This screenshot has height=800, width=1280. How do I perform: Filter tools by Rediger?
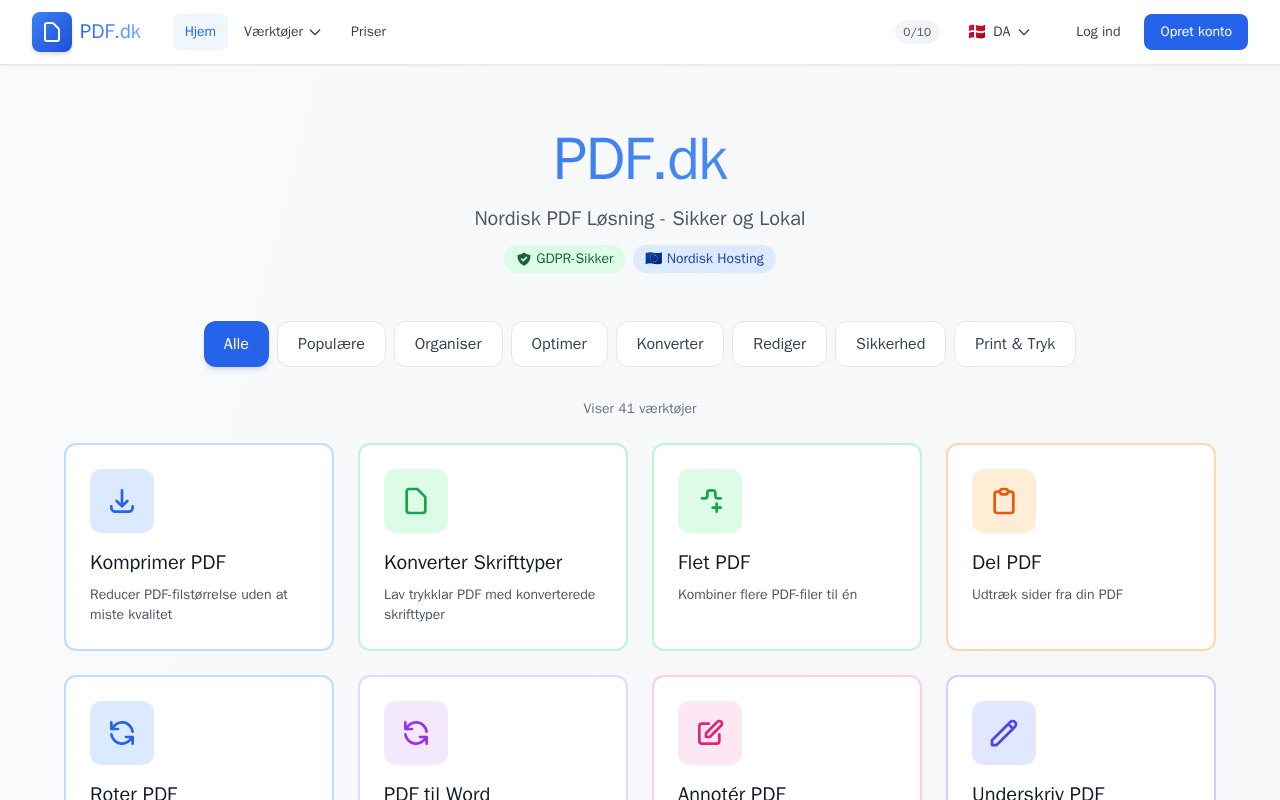[x=779, y=344]
